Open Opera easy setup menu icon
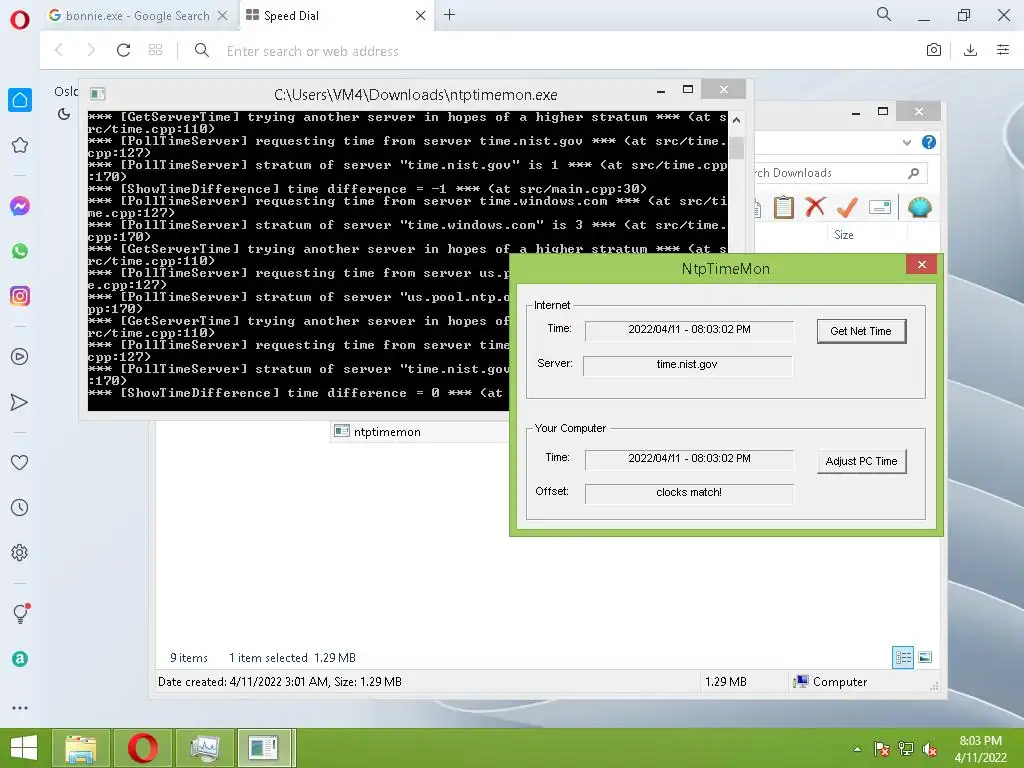The width and height of the screenshot is (1024, 768). point(1003,50)
